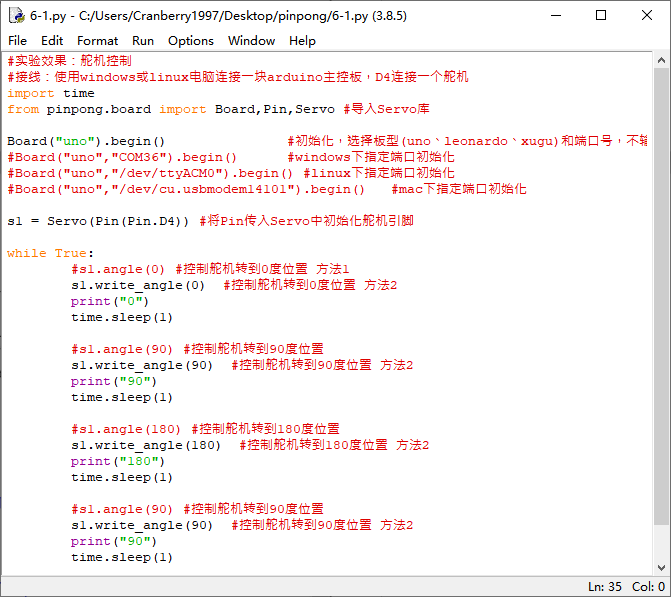Open the Window menu
This screenshot has height=597, width=671.
click(251, 41)
